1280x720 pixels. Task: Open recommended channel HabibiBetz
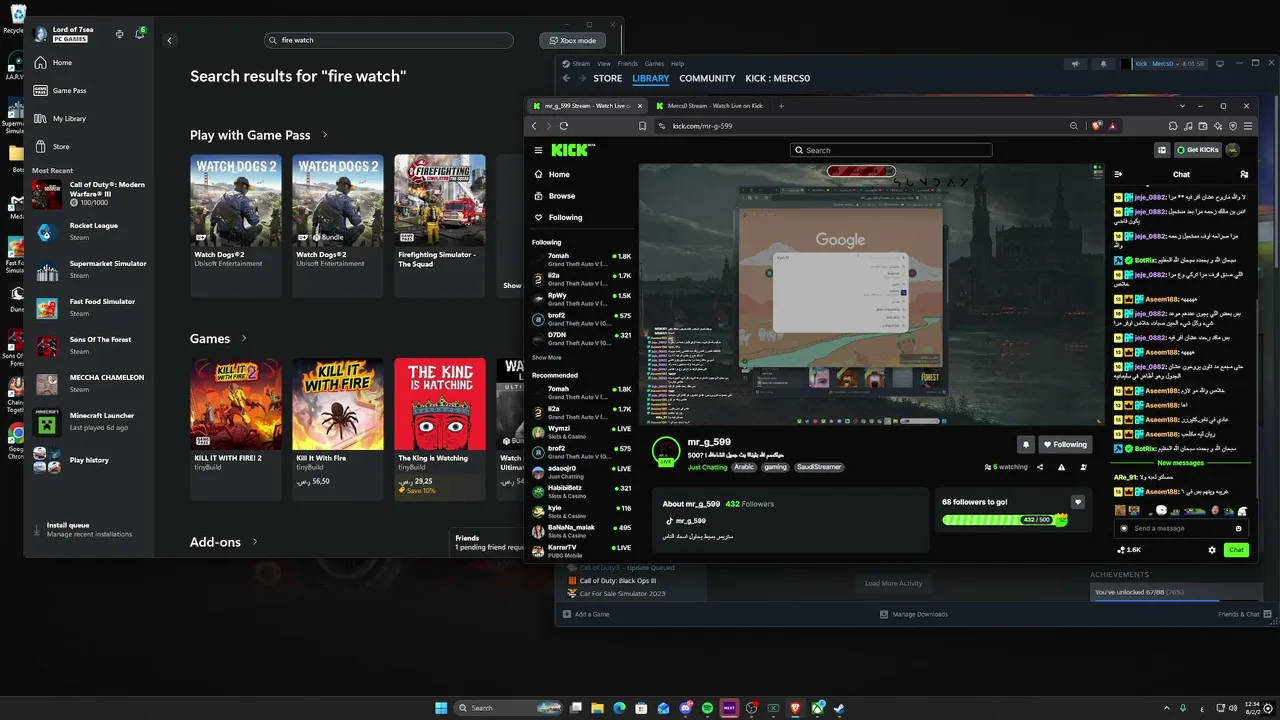click(x=583, y=491)
